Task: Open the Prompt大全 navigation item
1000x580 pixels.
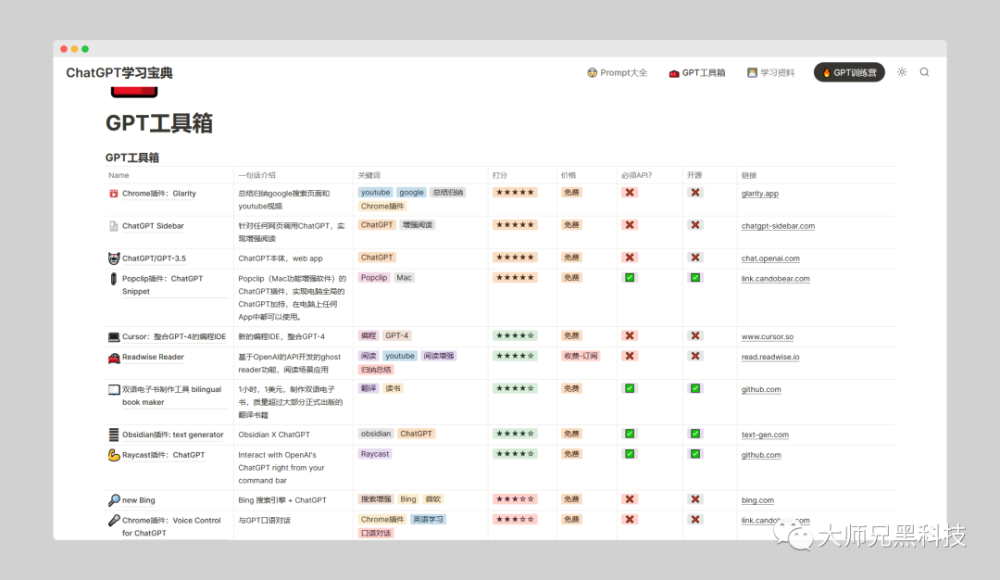Action: pyautogui.click(x=617, y=73)
